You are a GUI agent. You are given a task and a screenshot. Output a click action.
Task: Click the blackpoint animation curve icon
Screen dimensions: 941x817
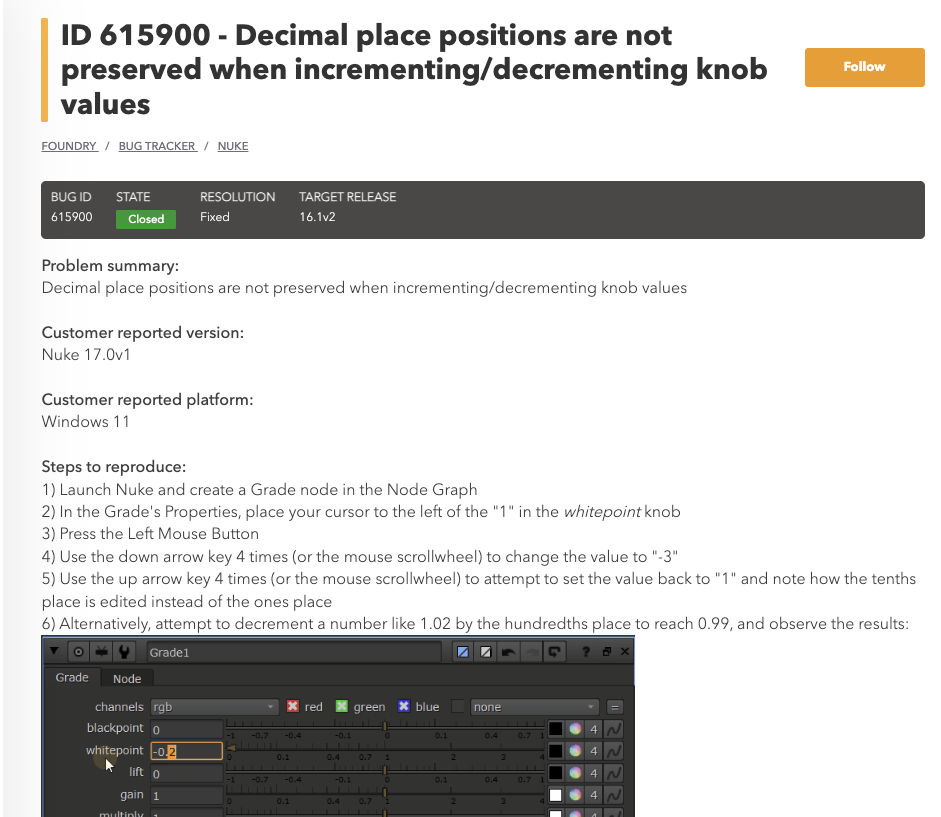point(613,729)
